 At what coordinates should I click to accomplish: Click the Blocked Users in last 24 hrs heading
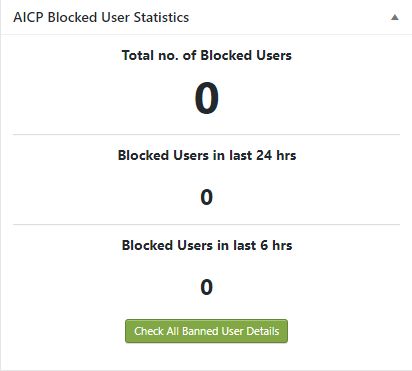coord(207,155)
